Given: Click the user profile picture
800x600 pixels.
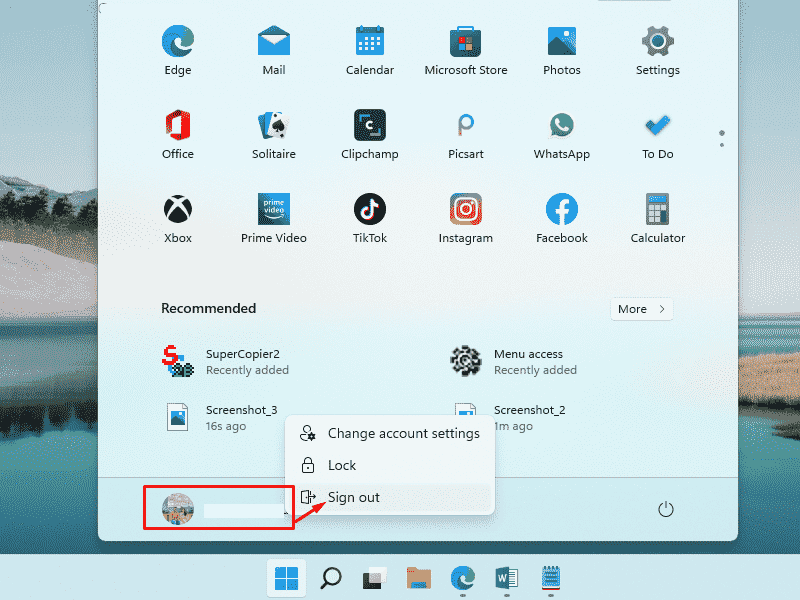Looking at the screenshot, I should [179, 507].
